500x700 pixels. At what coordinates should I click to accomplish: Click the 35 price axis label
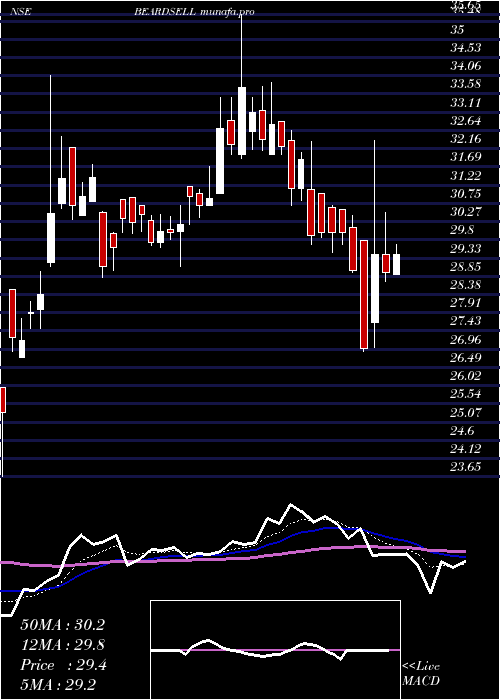458,29
